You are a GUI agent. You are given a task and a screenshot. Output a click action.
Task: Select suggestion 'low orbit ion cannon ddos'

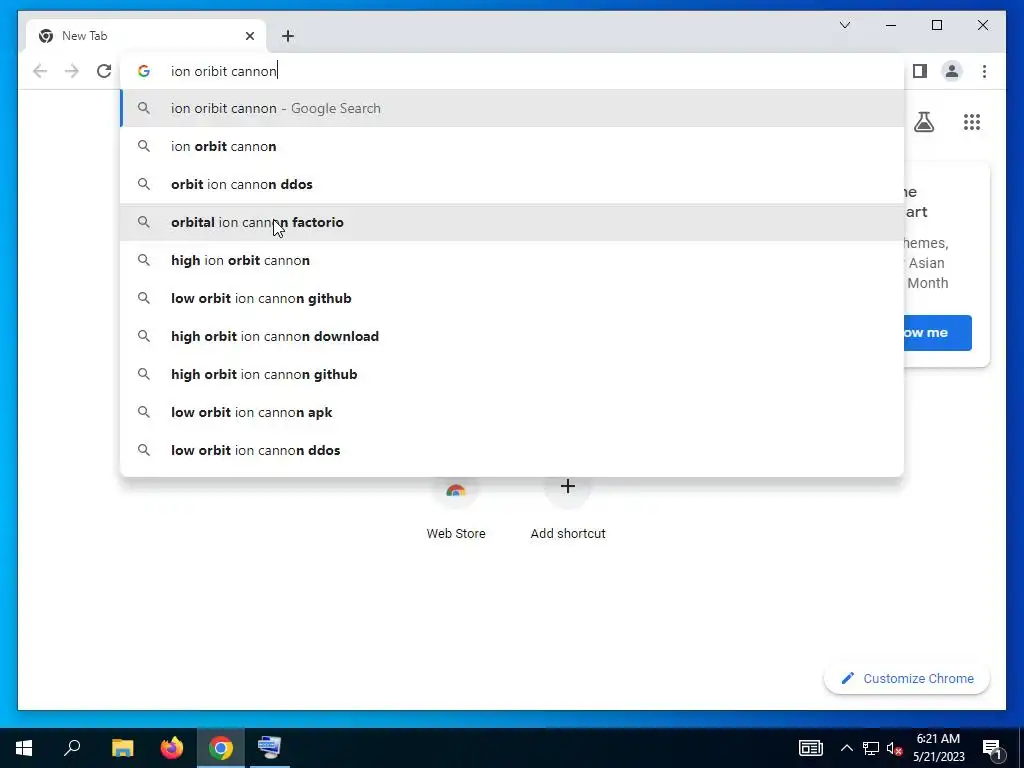coord(513,450)
